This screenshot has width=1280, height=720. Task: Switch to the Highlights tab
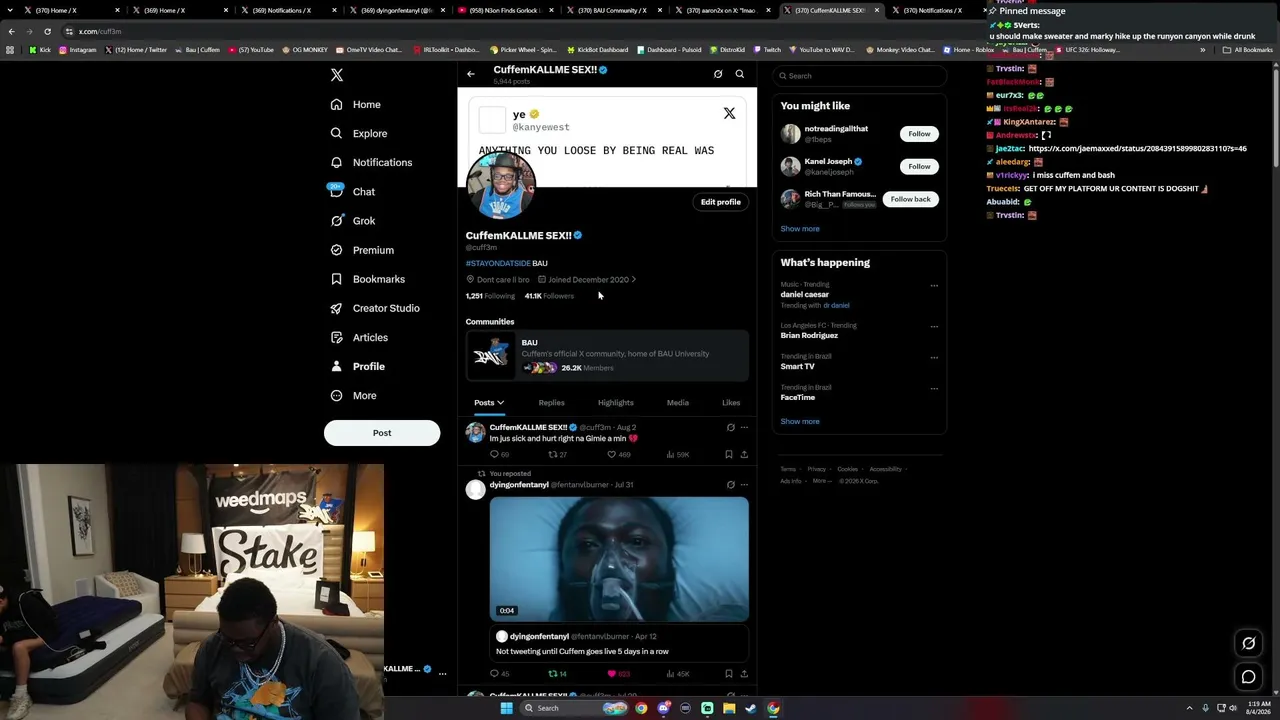coord(616,403)
